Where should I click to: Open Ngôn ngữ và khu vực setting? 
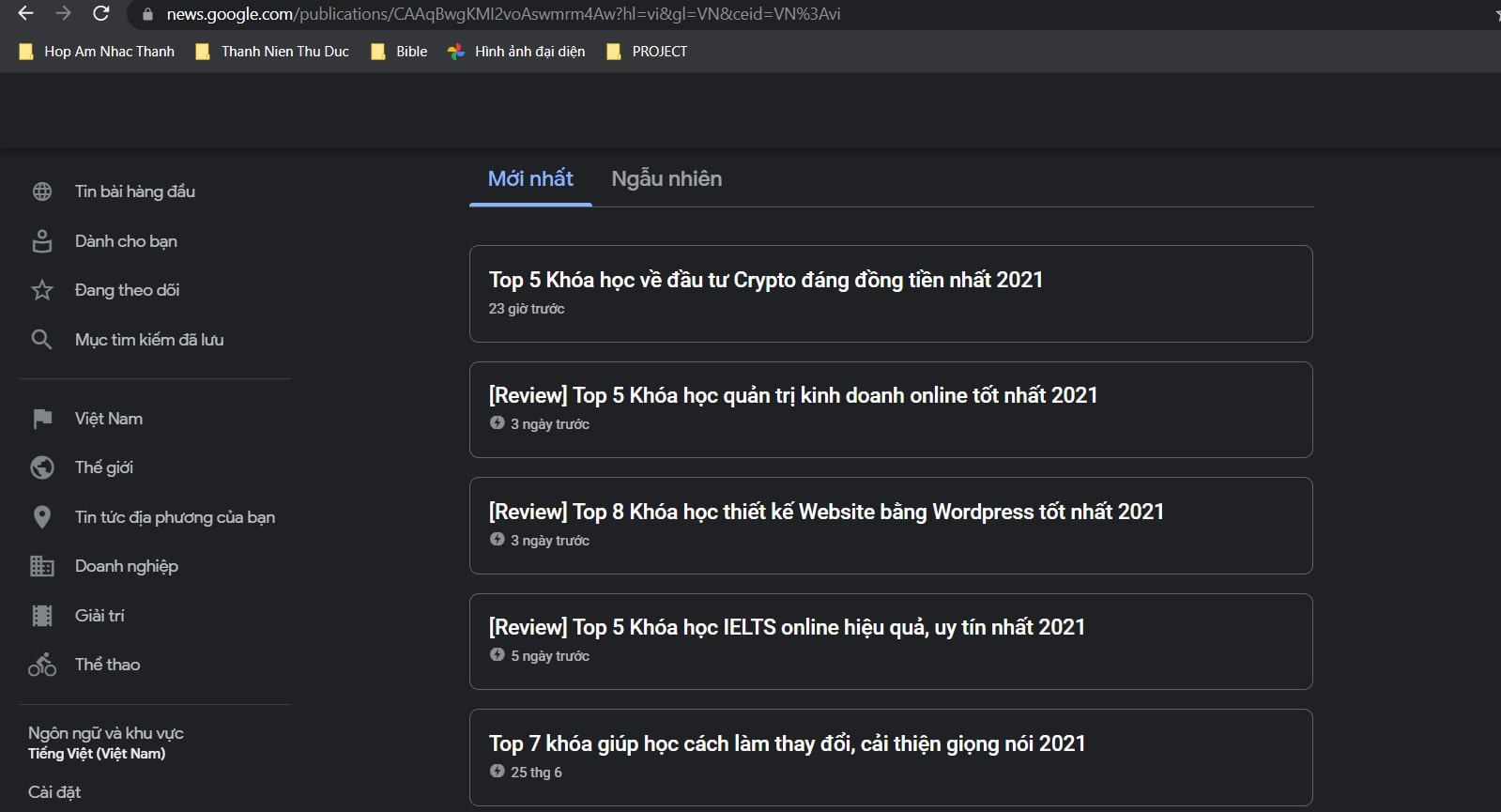[106, 733]
